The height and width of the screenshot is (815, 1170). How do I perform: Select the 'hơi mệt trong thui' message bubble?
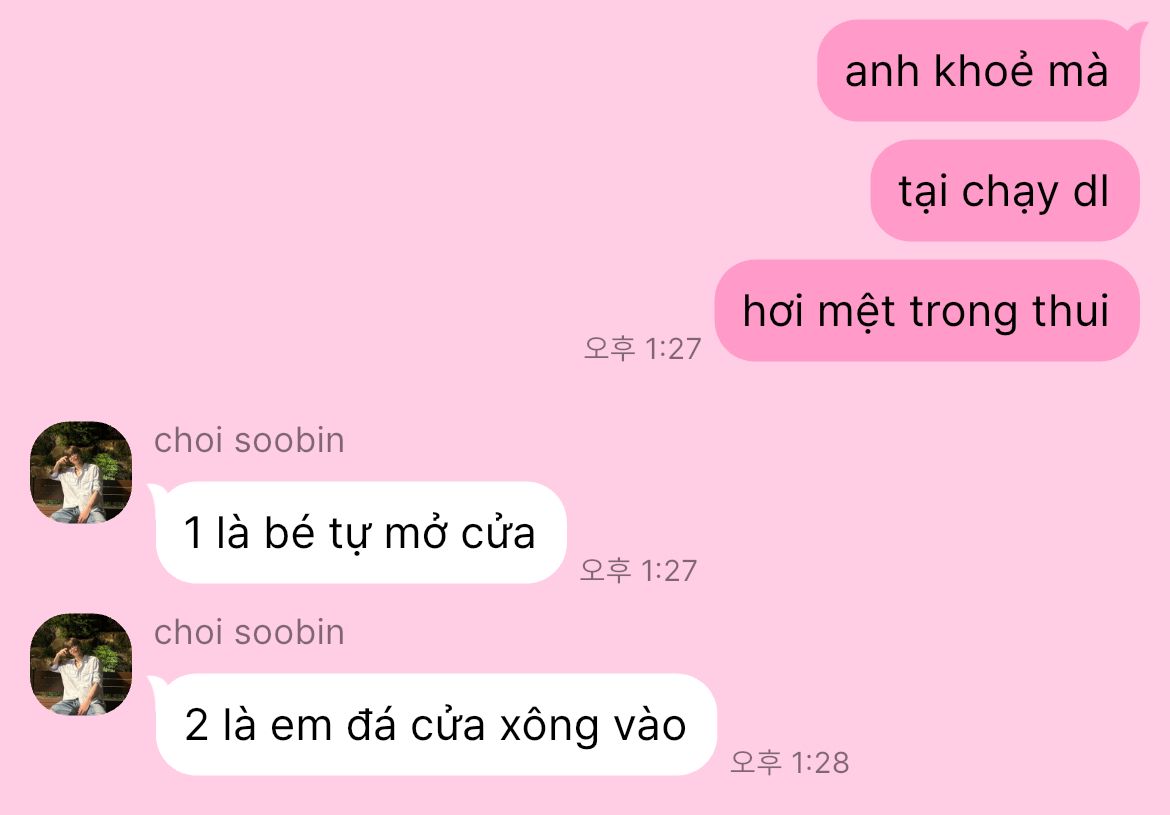pos(927,310)
